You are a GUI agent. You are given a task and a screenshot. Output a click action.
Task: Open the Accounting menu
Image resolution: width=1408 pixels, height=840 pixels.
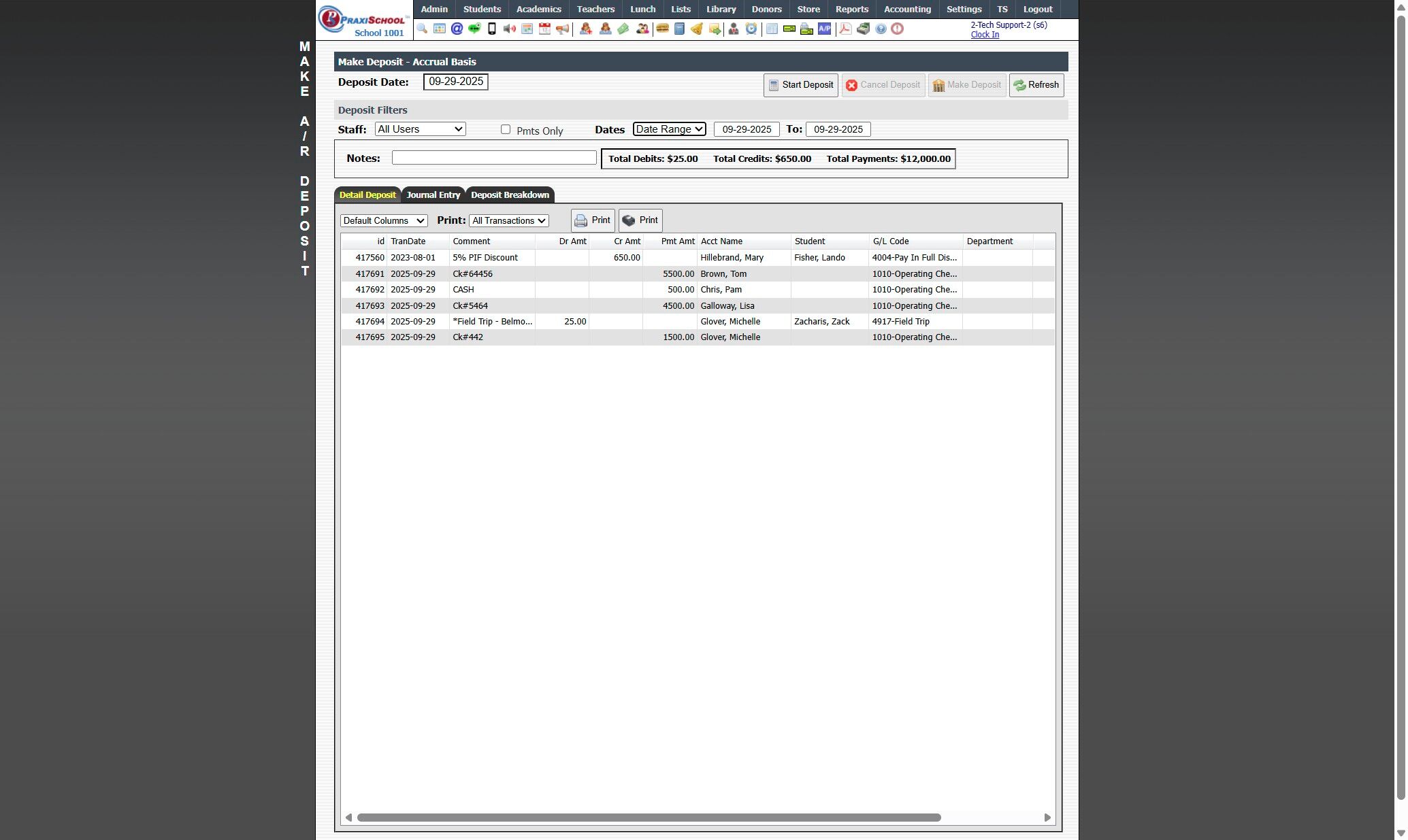point(907,9)
